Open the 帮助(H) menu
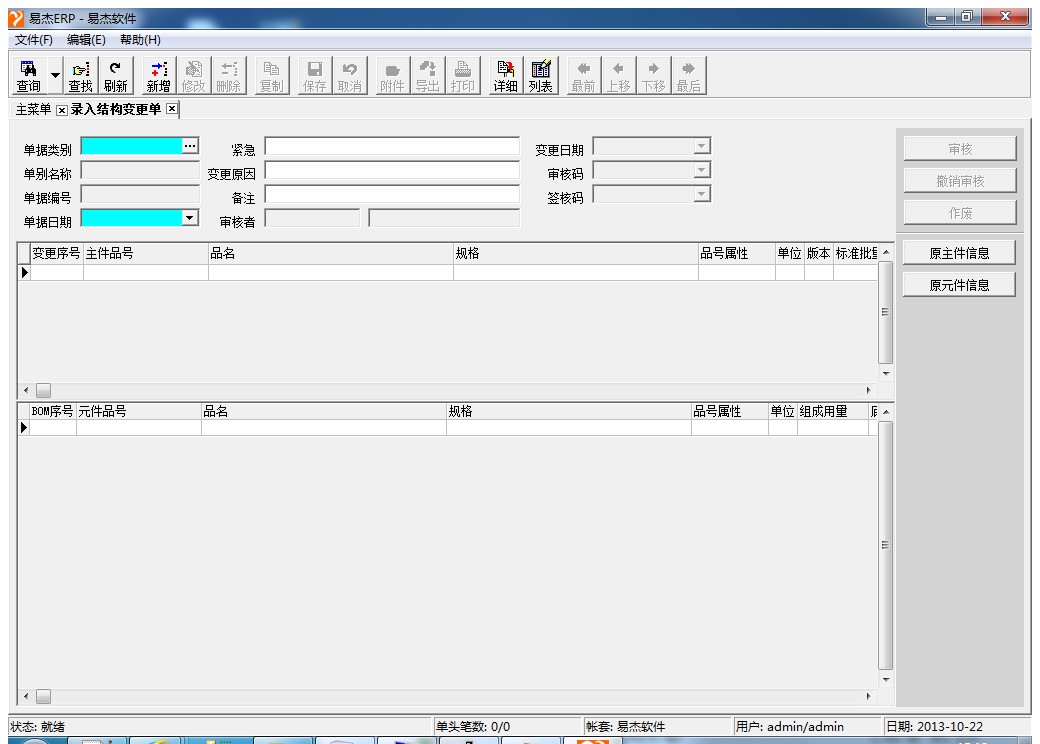1040x744 pixels. 140,39
